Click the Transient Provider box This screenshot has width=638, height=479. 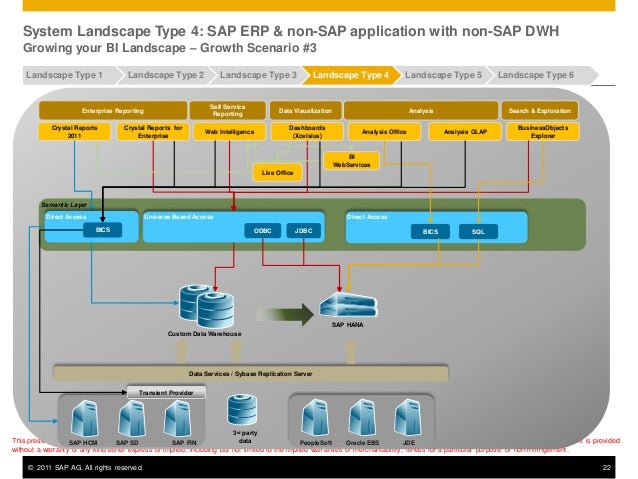click(166, 393)
